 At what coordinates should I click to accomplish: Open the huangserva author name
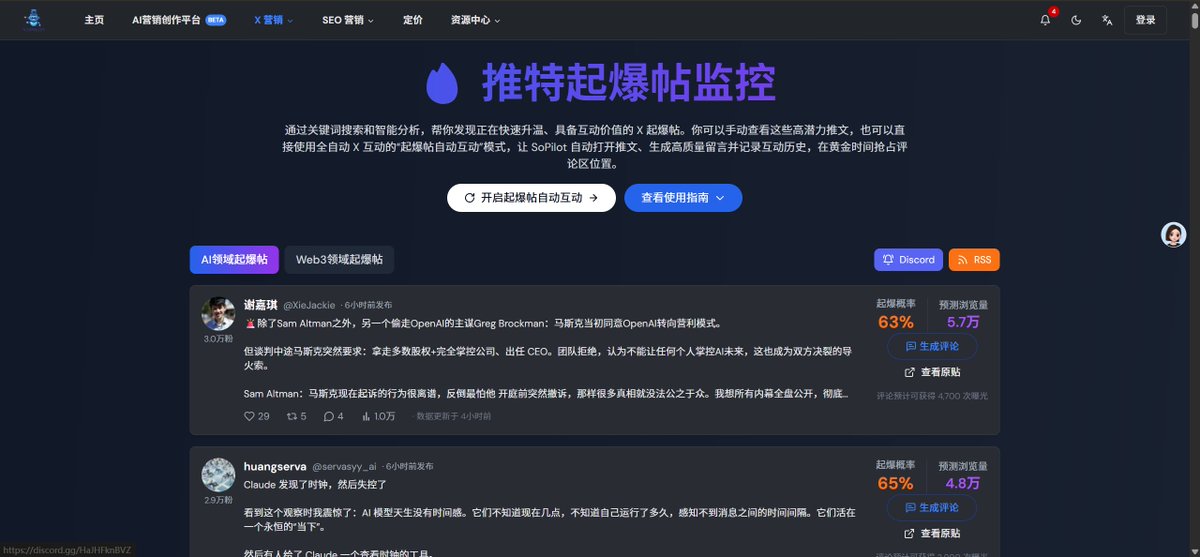click(275, 466)
